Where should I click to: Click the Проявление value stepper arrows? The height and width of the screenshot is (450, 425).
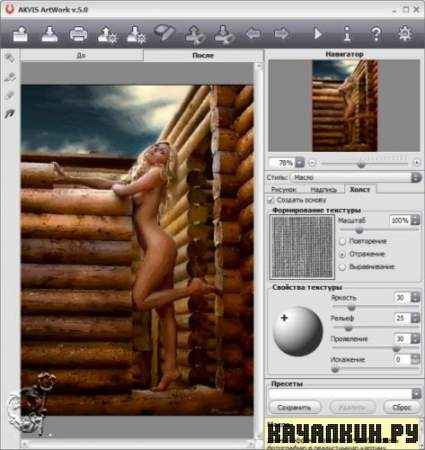415,339
